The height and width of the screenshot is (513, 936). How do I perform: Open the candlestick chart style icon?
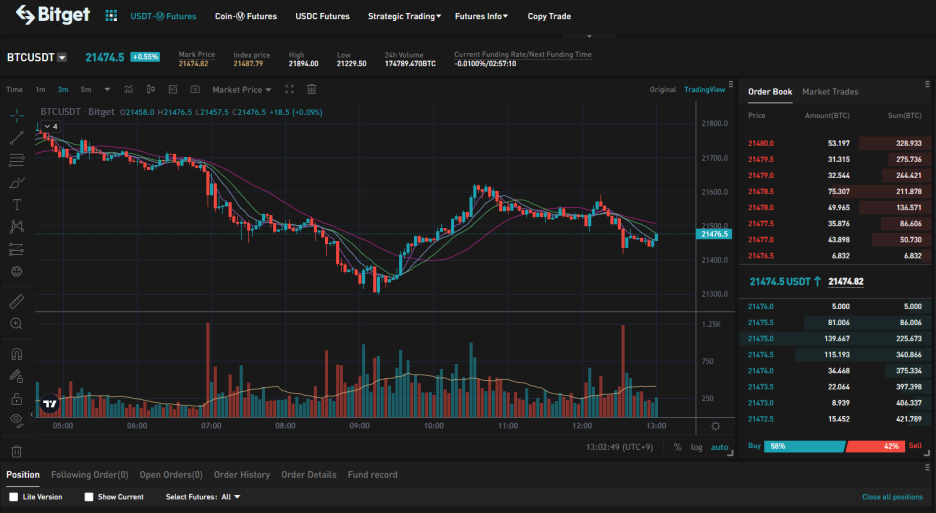click(x=151, y=90)
